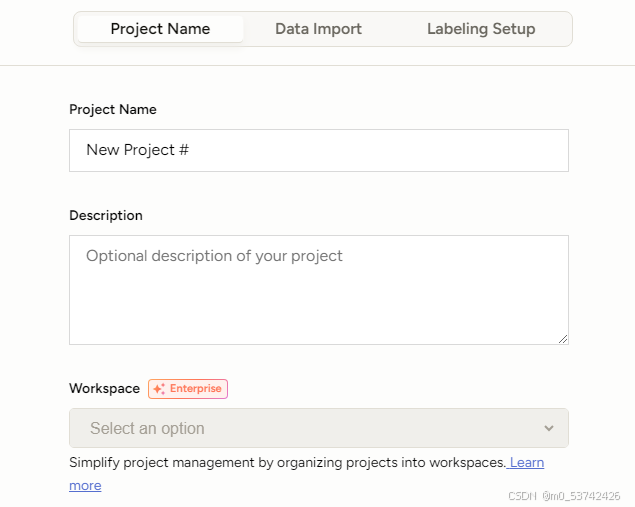Click the Description textarea resize handle
Viewport: 635px width, 507px height.
(x=563, y=339)
